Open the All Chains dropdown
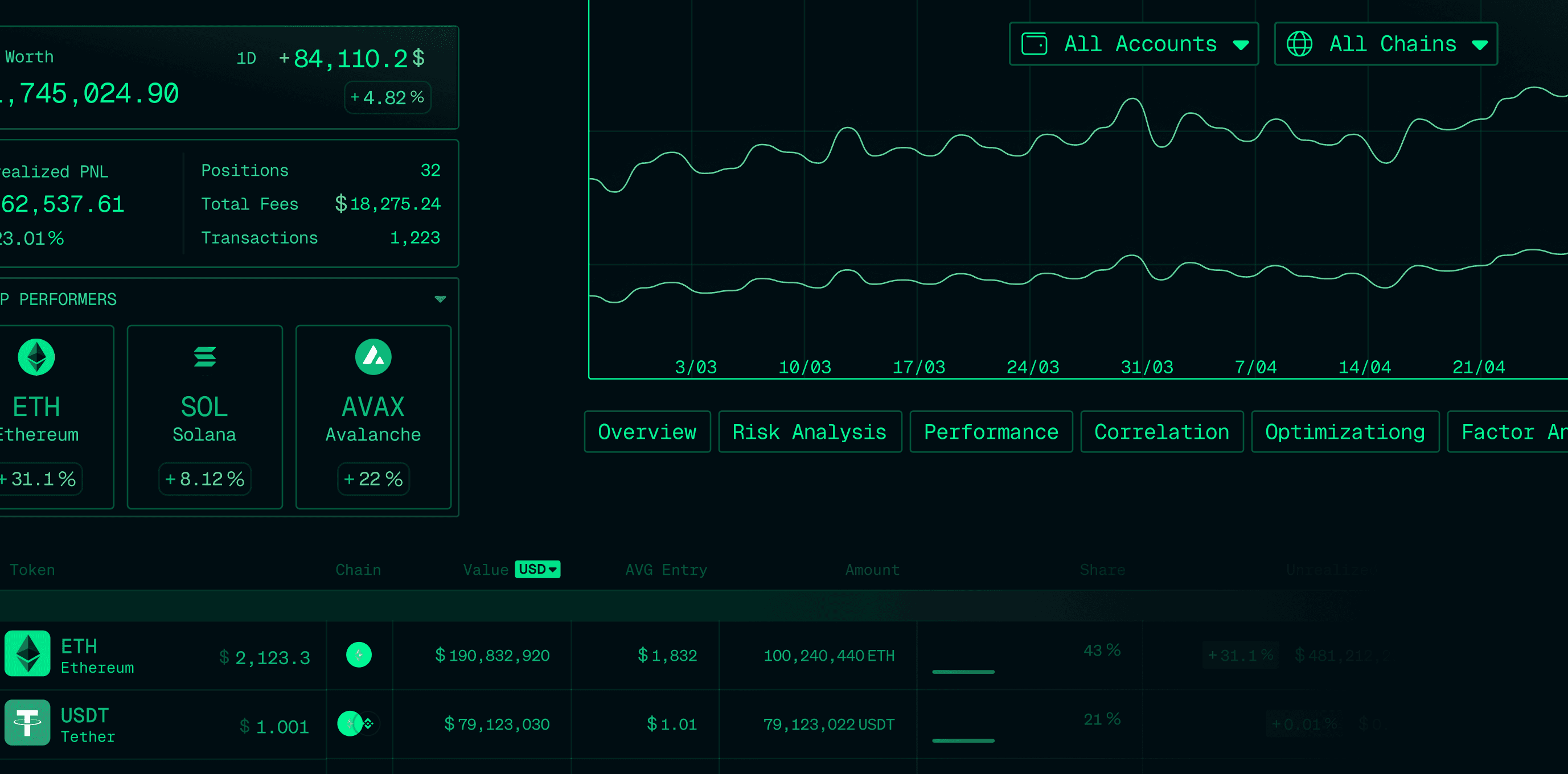1568x774 pixels. click(1385, 44)
